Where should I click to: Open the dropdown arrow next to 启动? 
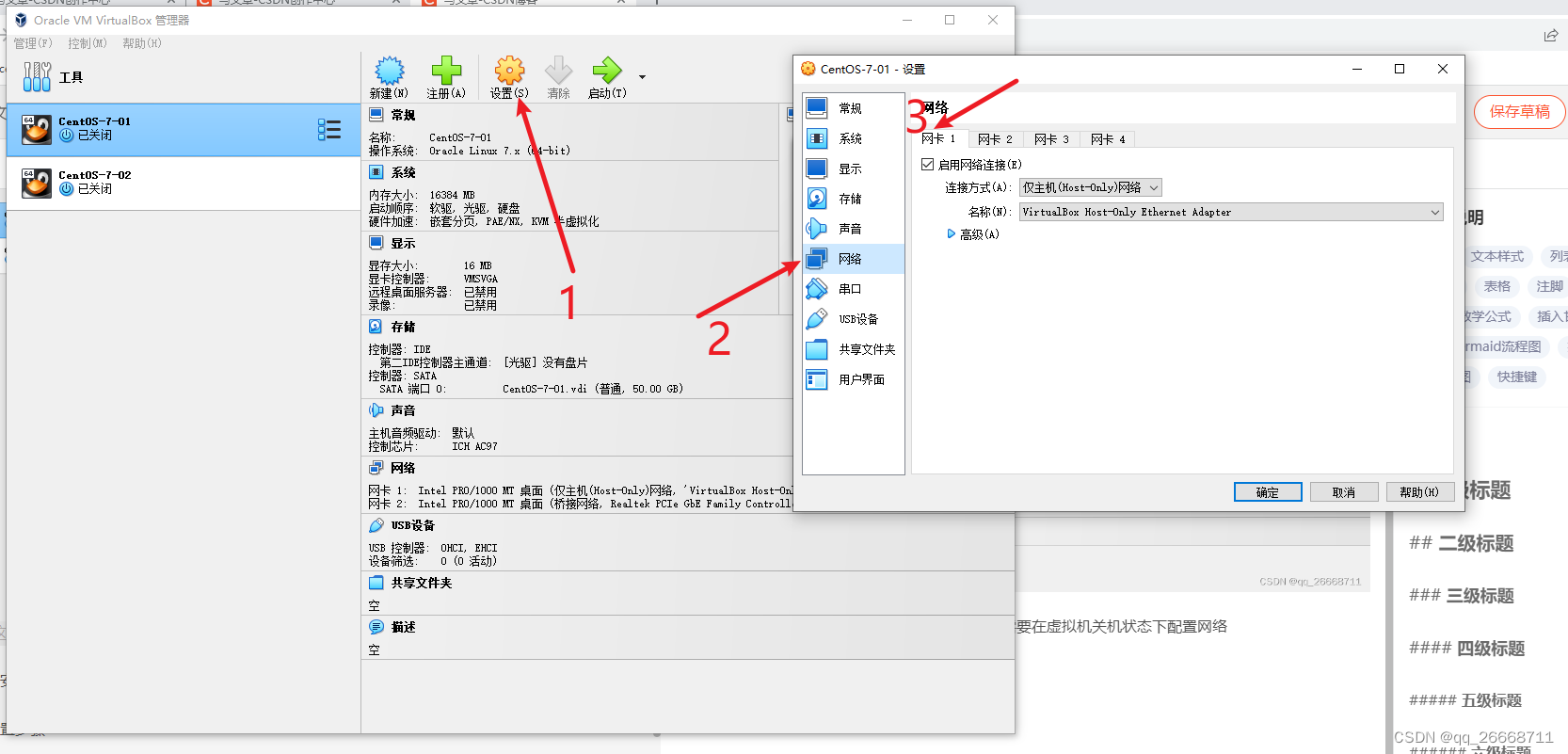point(643,77)
